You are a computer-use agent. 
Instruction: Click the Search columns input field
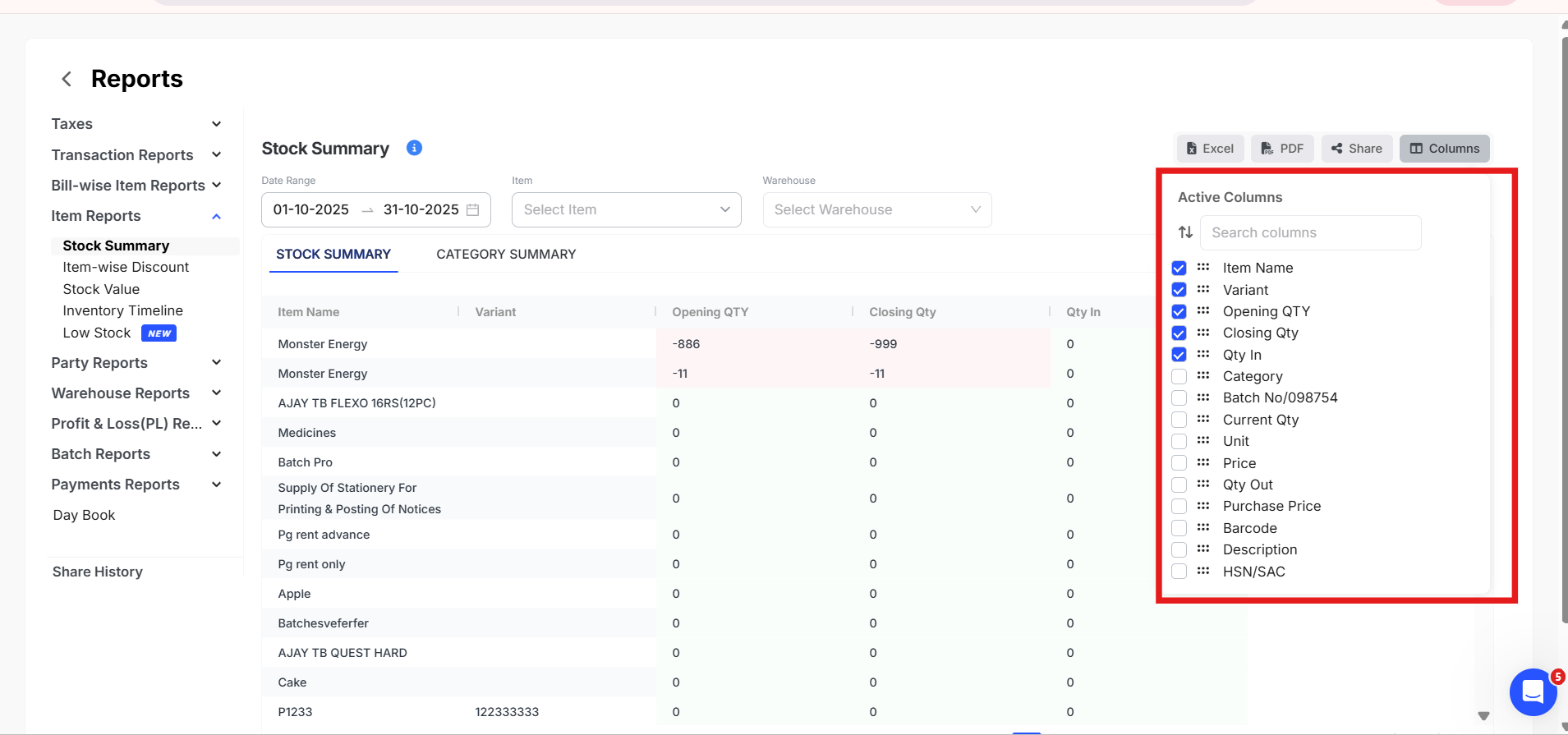1310,233
